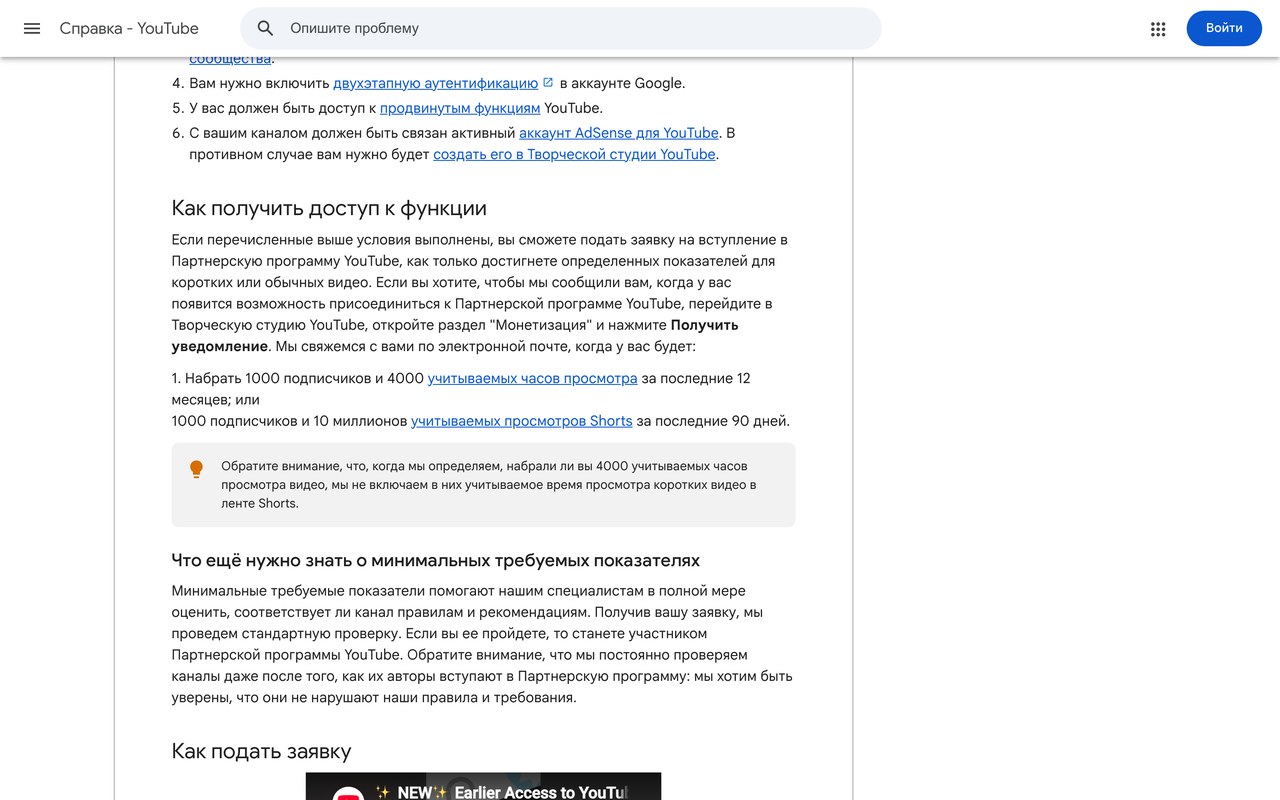Click the bold text Получить уведомление

click(455, 336)
